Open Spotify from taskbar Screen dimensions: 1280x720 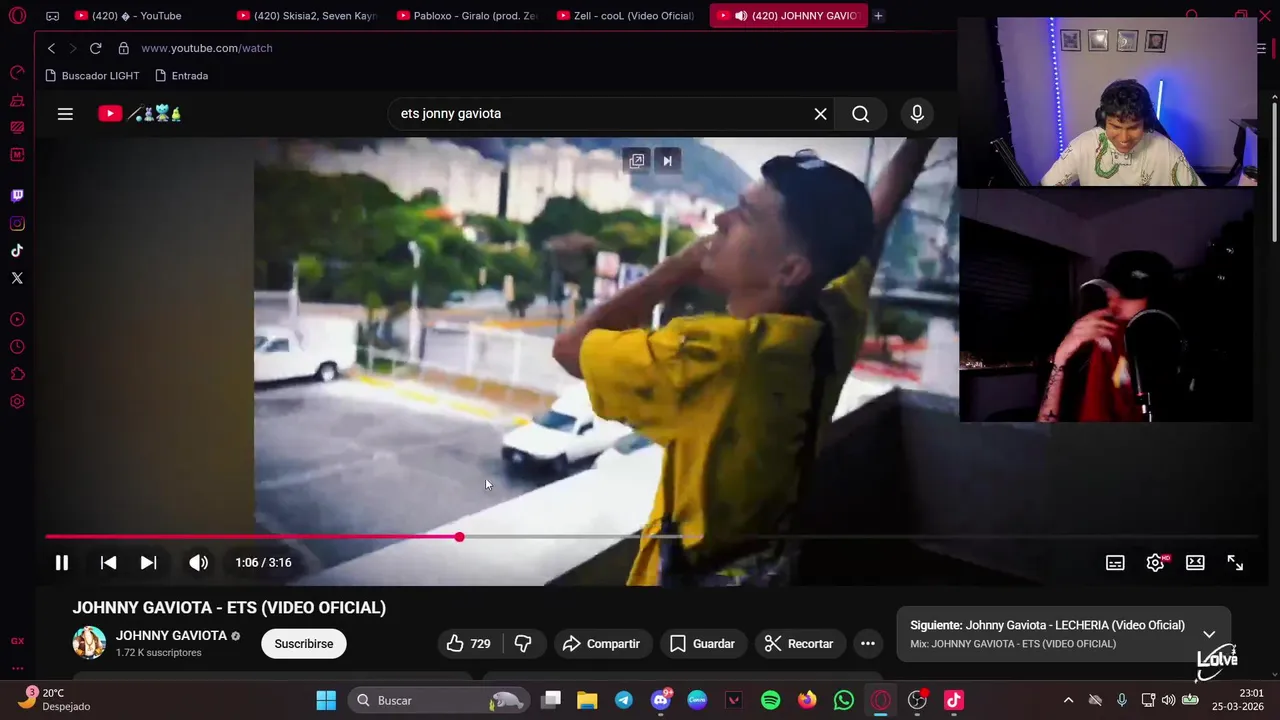click(x=770, y=700)
